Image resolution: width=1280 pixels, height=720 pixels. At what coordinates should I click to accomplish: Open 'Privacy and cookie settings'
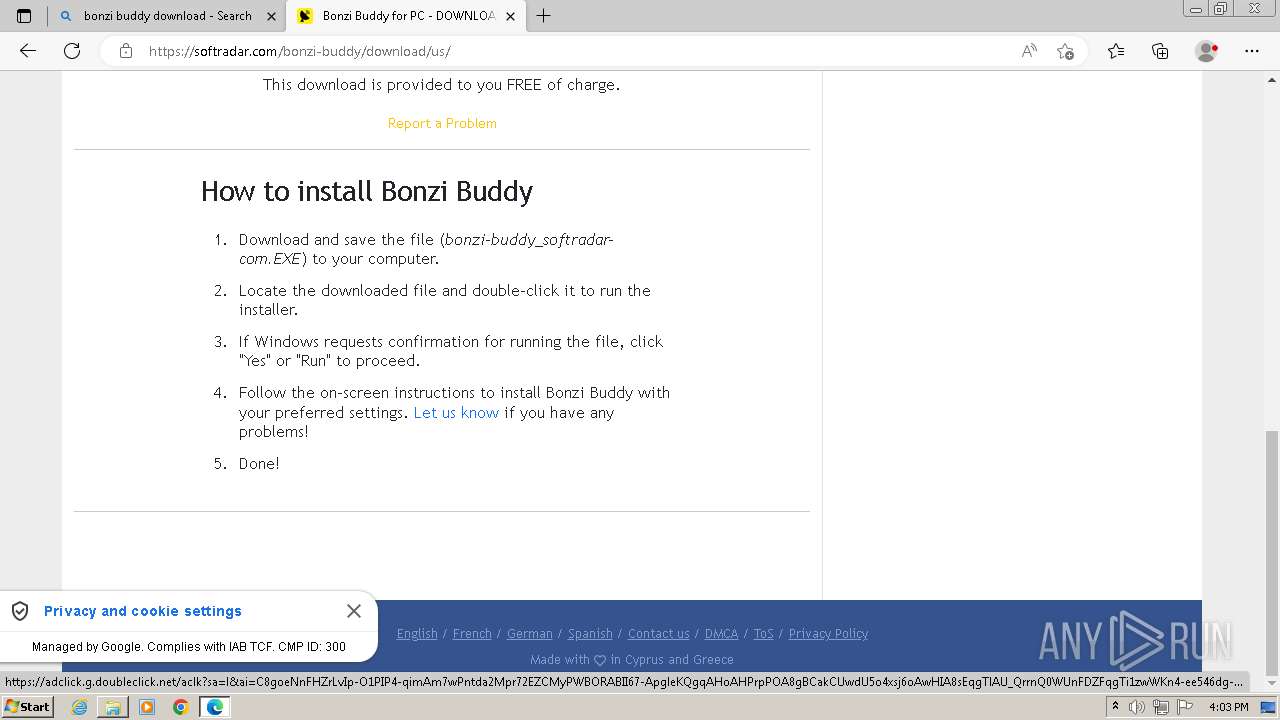(x=143, y=611)
